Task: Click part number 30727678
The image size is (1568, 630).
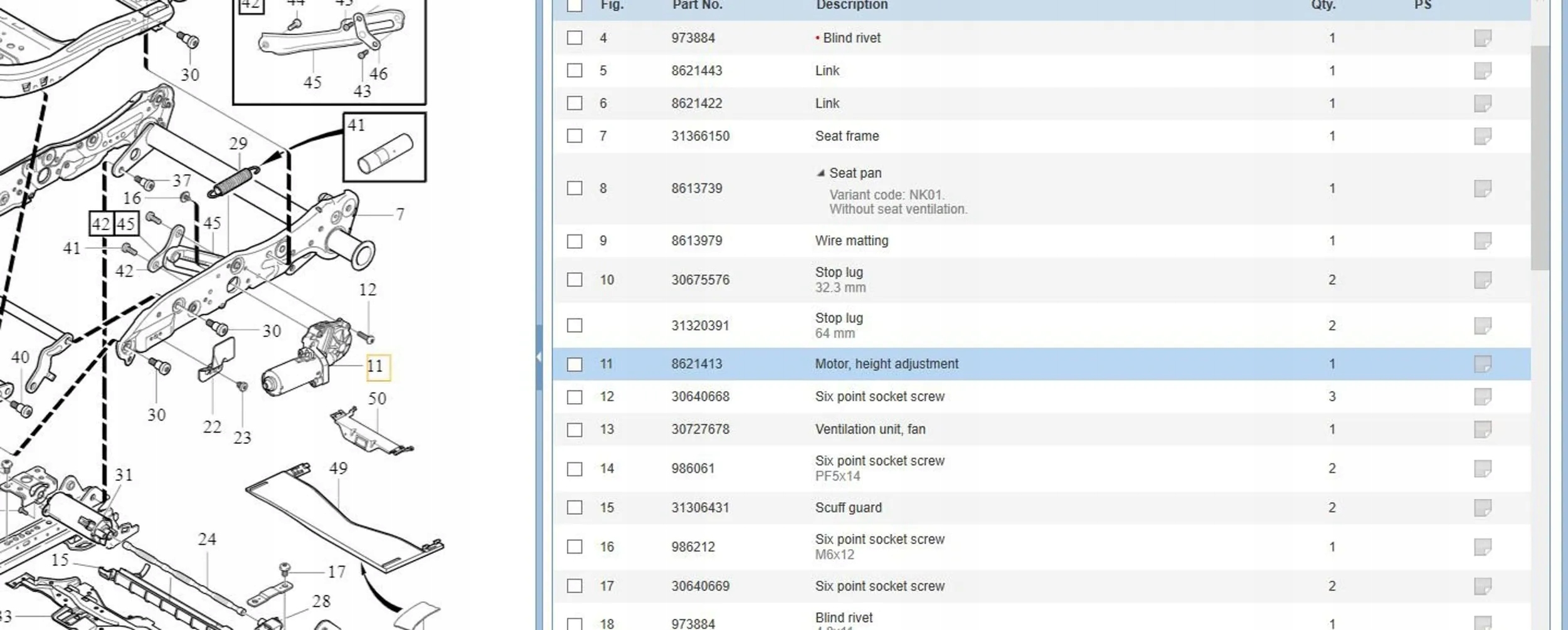Action: [x=700, y=429]
